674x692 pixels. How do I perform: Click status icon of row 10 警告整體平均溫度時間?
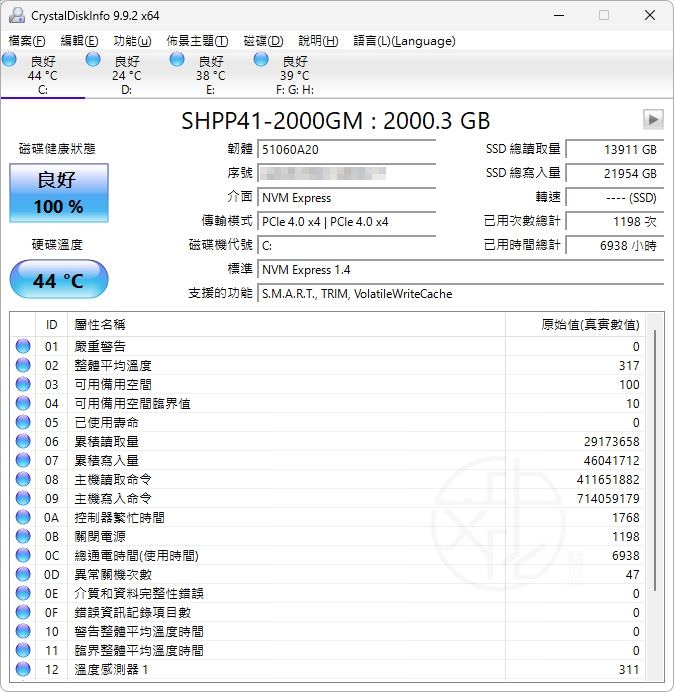click(x=23, y=631)
